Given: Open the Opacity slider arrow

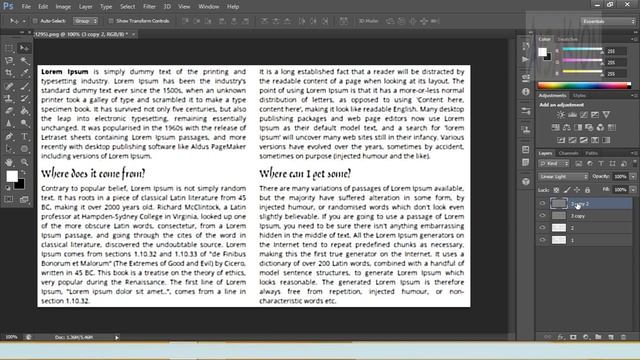Looking at the screenshot, I should (633, 177).
